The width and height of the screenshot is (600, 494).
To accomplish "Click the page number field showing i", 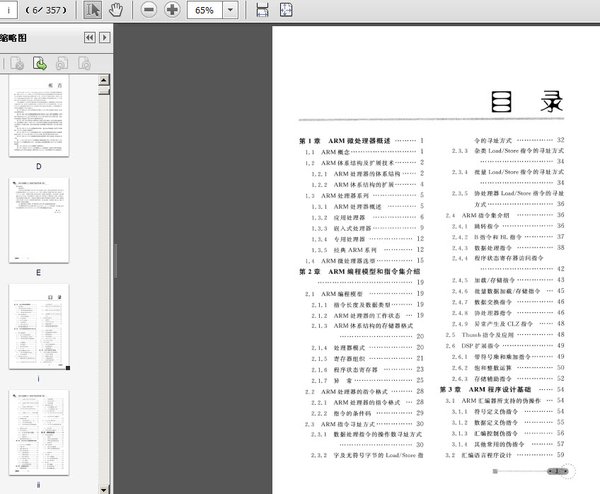I will pyautogui.click(x=8, y=10).
